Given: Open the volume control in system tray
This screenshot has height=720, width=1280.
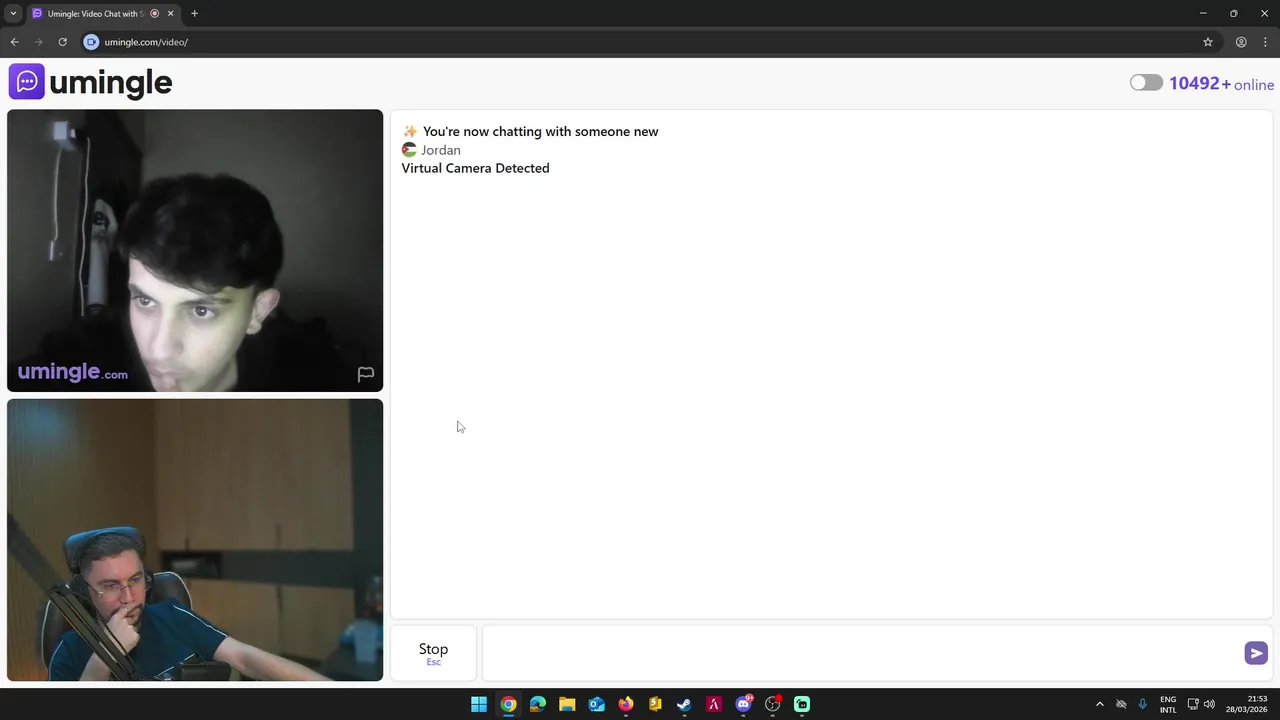Looking at the screenshot, I should point(1209,704).
